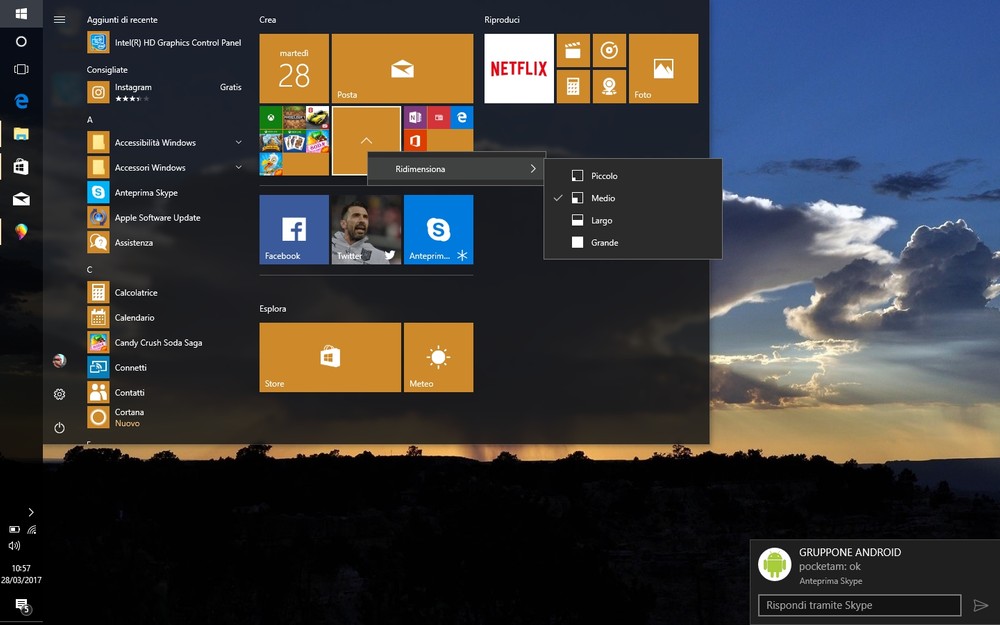This screenshot has height=625, width=1000.
Task: Open the Office tile in folder
Action: pos(415,140)
